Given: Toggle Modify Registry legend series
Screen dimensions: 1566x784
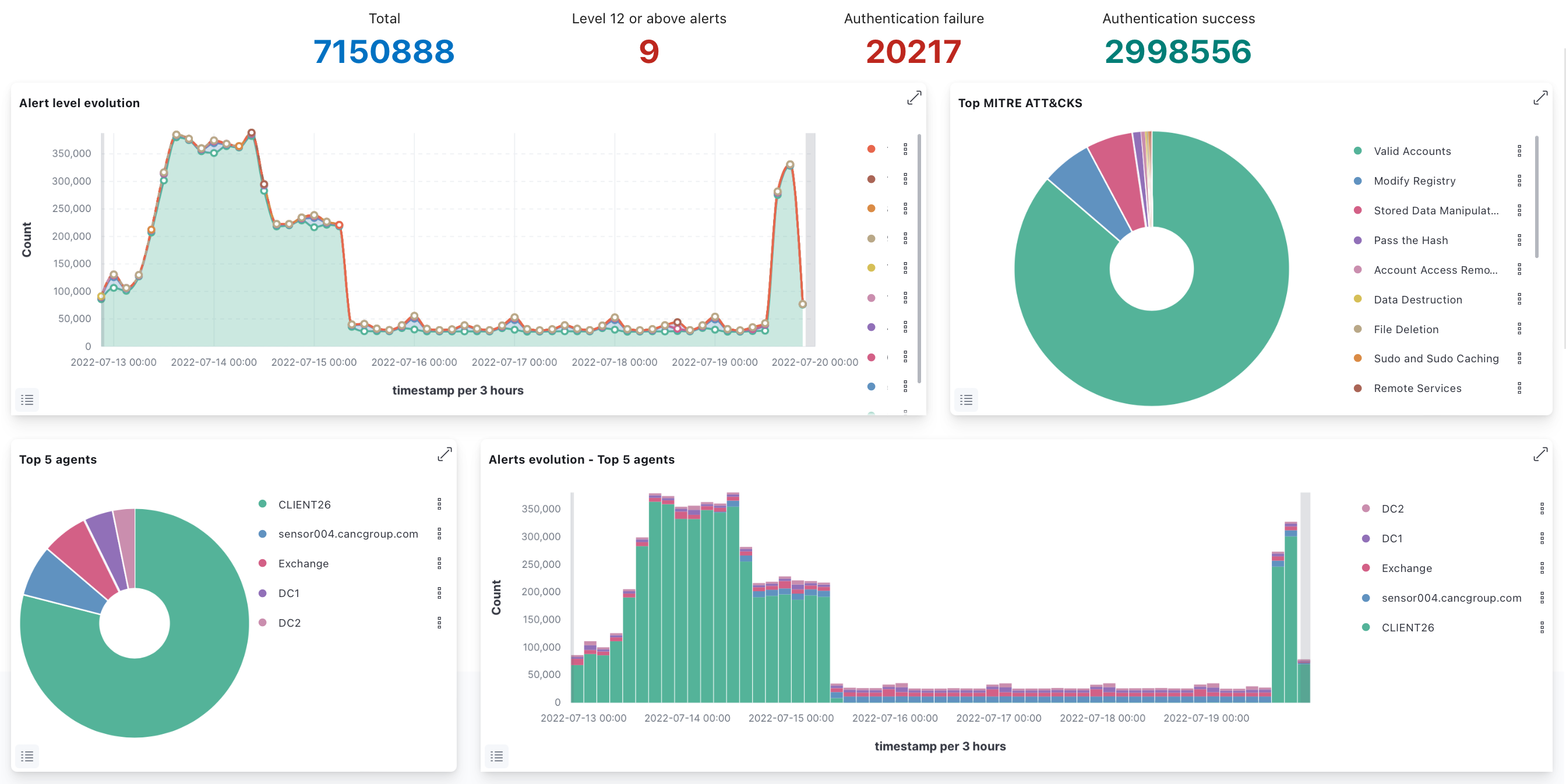Looking at the screenshot, I should pos(1414,181).
